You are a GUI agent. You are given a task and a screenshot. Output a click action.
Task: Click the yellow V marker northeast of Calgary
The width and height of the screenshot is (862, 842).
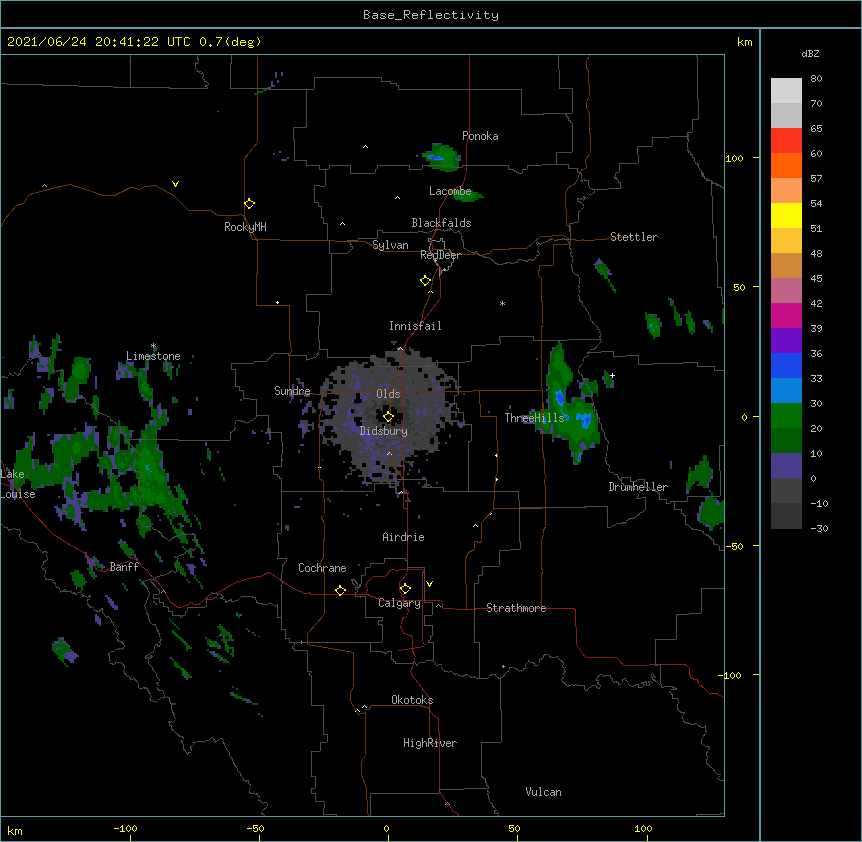(x=429, y=584)
